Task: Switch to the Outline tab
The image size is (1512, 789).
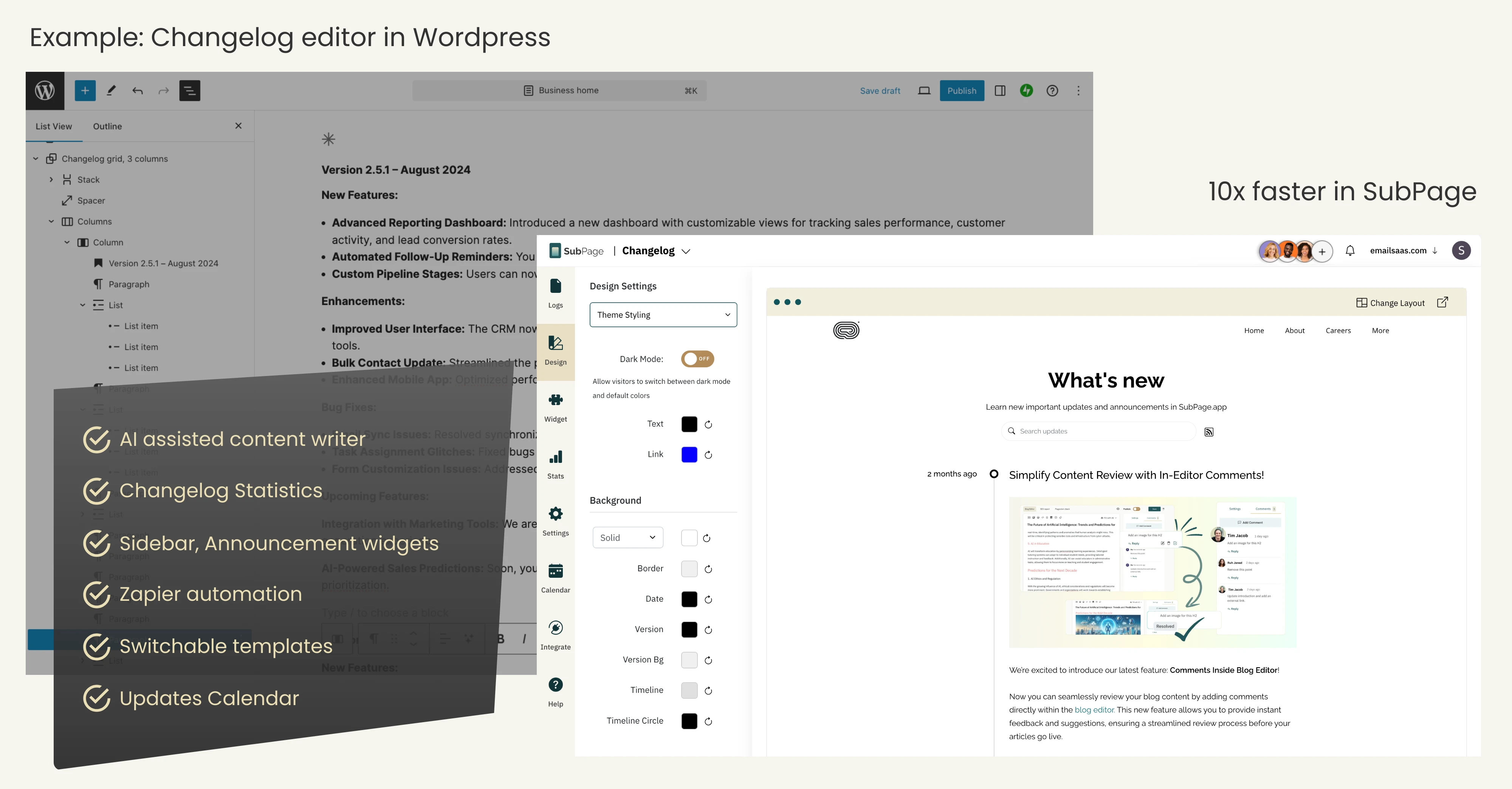Action: click(107, 126)
